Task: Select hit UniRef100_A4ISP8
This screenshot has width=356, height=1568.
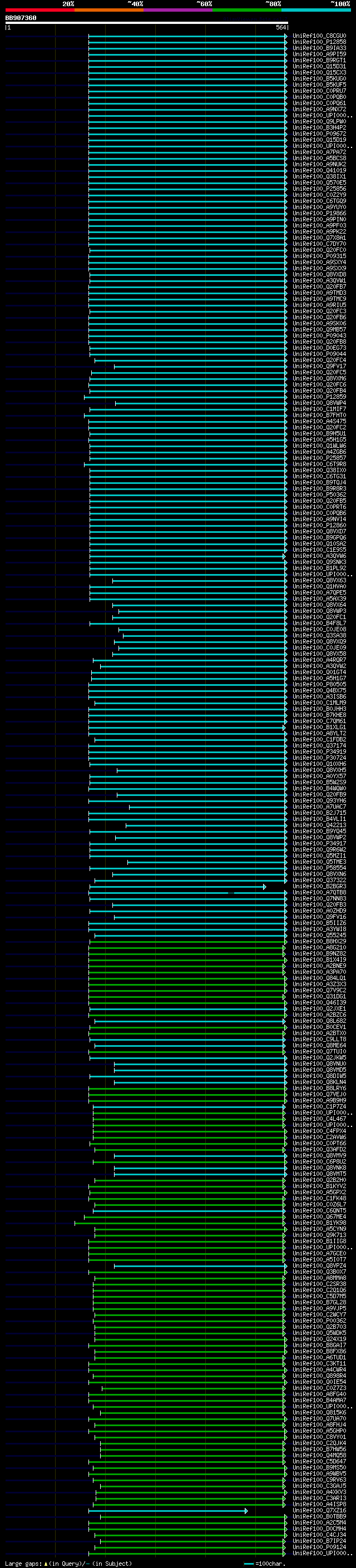Action: [x=319, y=1504]
